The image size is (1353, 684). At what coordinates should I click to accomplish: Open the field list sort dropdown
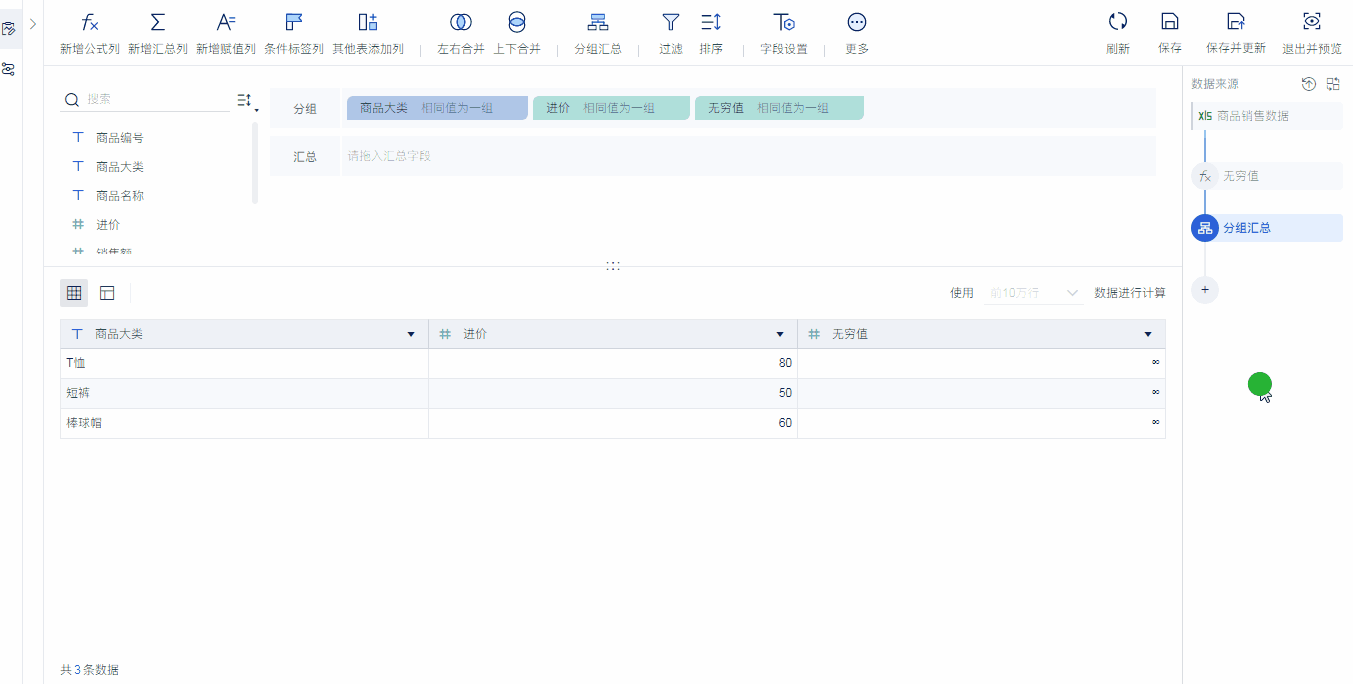pos(247,100)
